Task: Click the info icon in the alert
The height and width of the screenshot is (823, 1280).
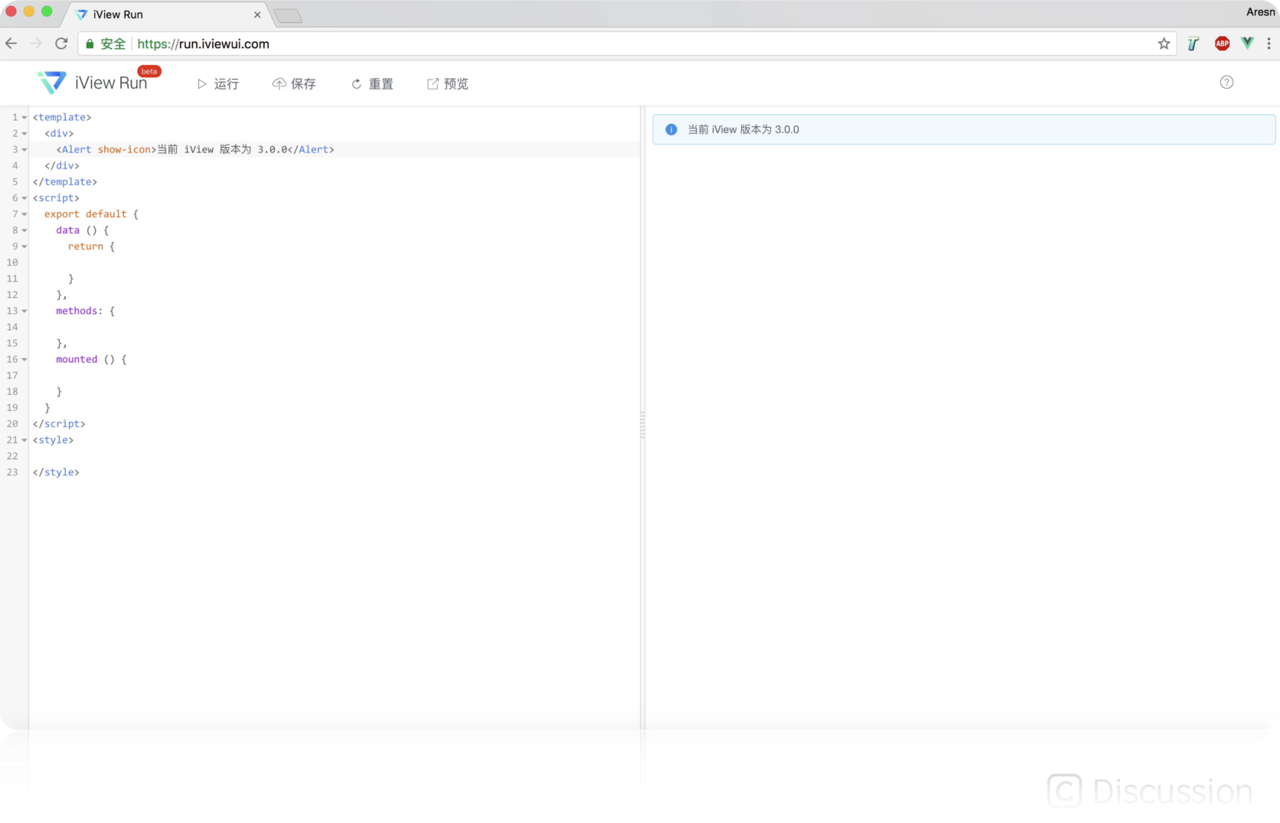Action: coord(671,129)
